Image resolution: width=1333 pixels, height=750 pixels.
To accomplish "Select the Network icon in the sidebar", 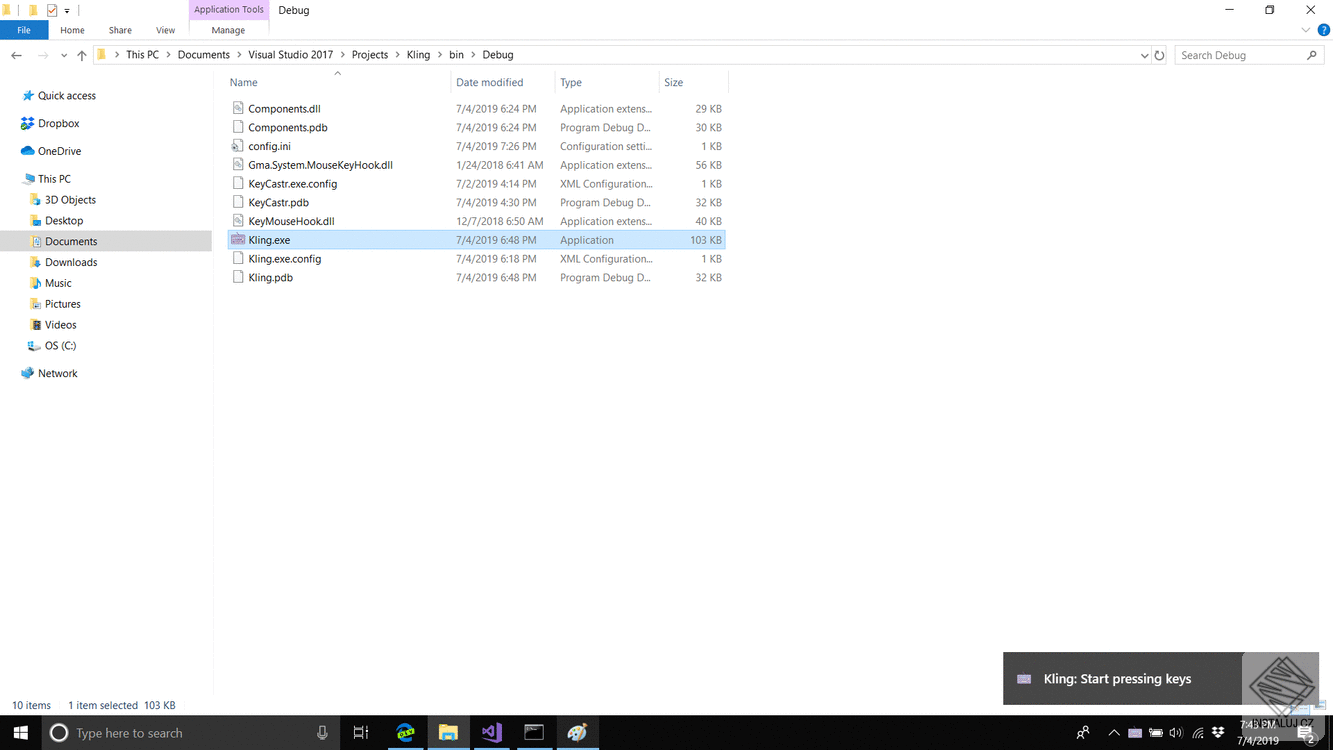I will pyautogui.click(x=27, y=373).
